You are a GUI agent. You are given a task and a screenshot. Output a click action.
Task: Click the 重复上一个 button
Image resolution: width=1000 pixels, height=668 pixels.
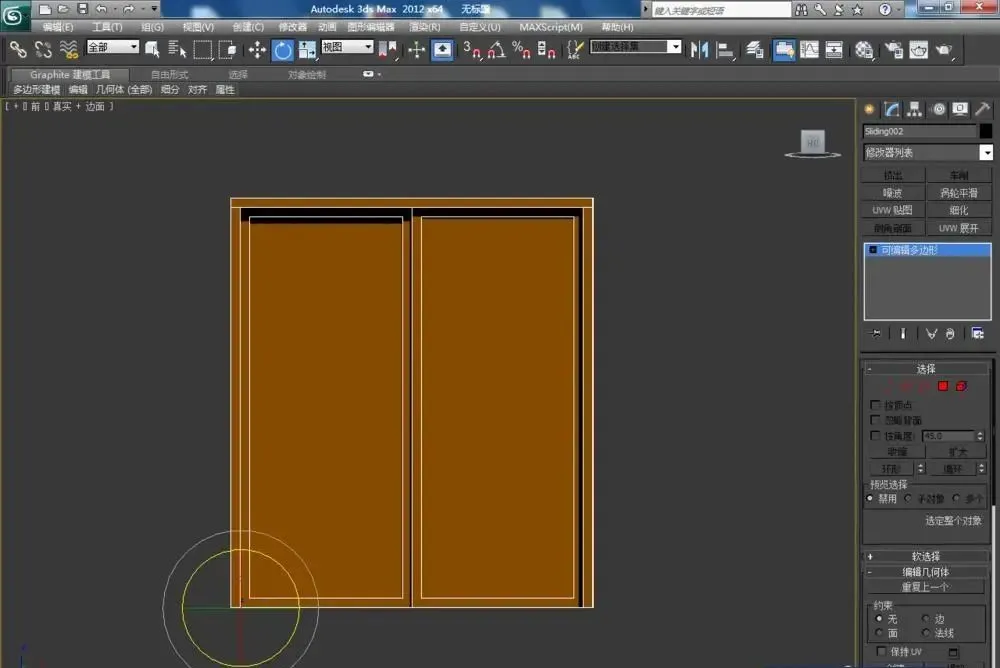[925, 587]
